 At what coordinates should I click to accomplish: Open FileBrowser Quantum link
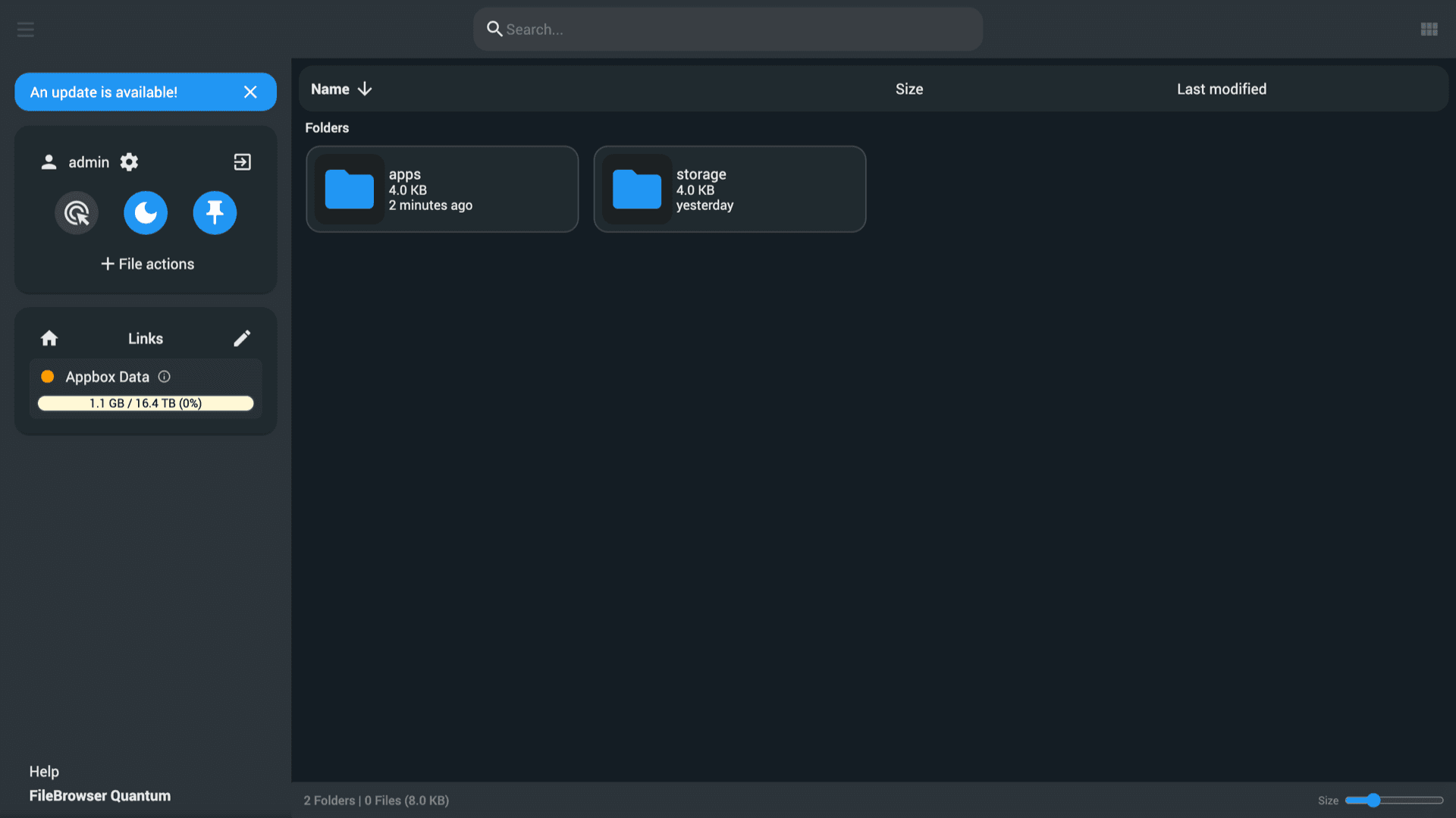pyautogui.click(x=100, y=795)
